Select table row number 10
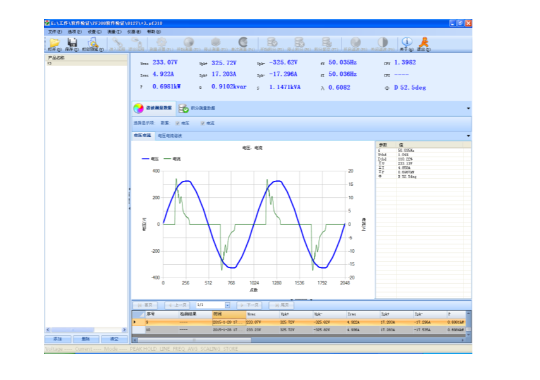540x380 pixels. click(x=299, y=330)
